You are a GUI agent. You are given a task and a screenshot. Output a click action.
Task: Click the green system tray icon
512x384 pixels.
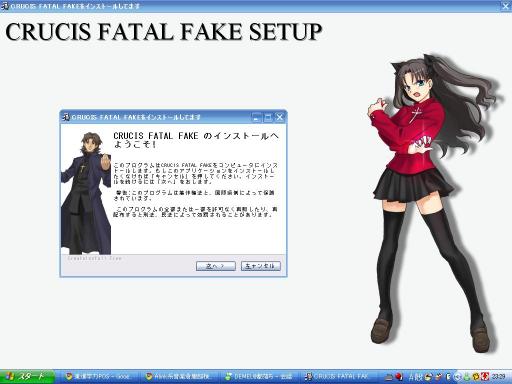(467, 377)
